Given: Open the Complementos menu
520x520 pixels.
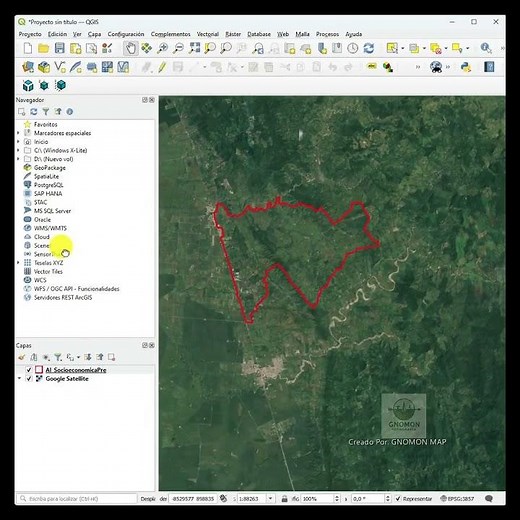Looking at the screenshot, I should pos(170,34).
